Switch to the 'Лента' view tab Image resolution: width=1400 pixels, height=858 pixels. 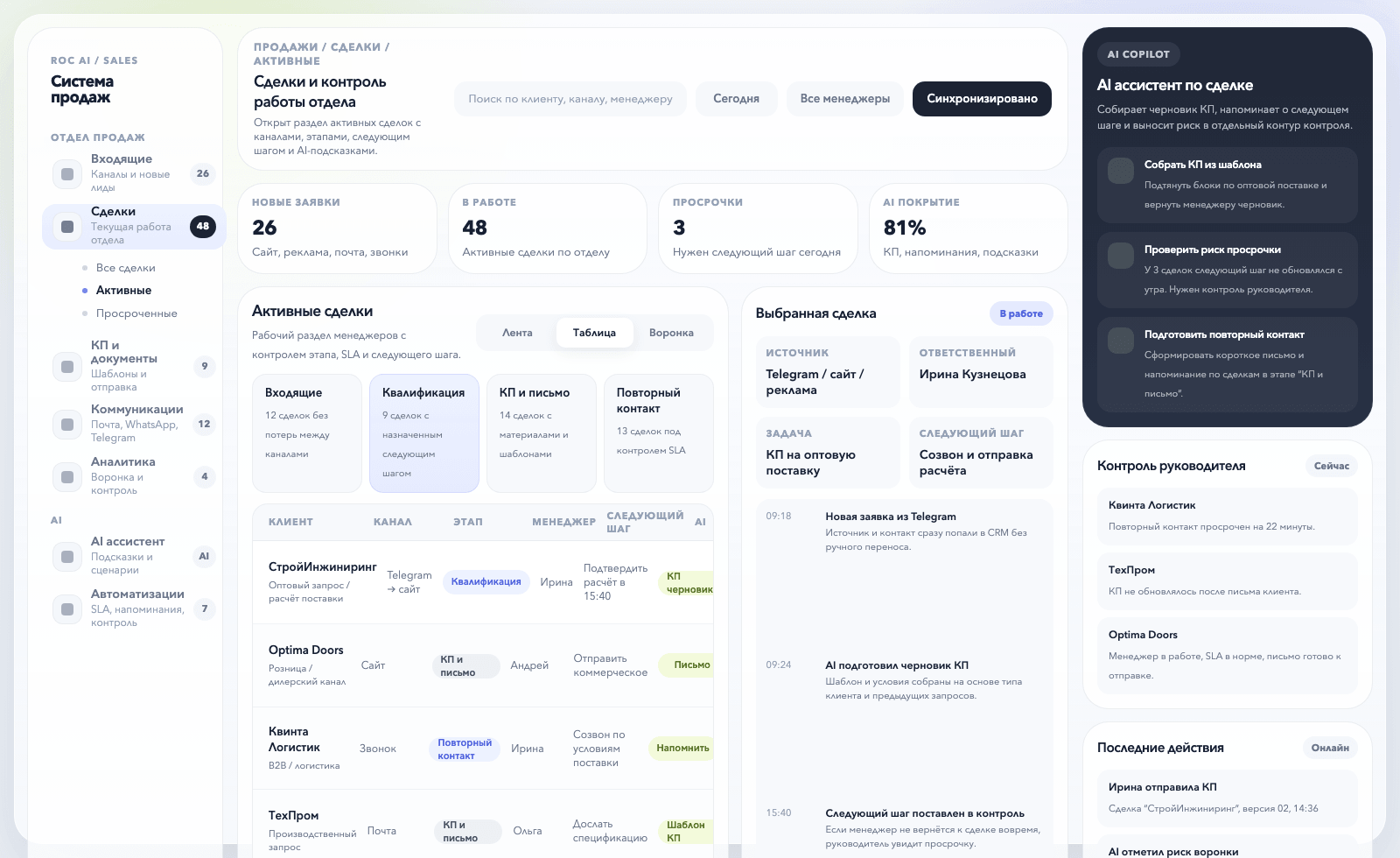(517, 333)
